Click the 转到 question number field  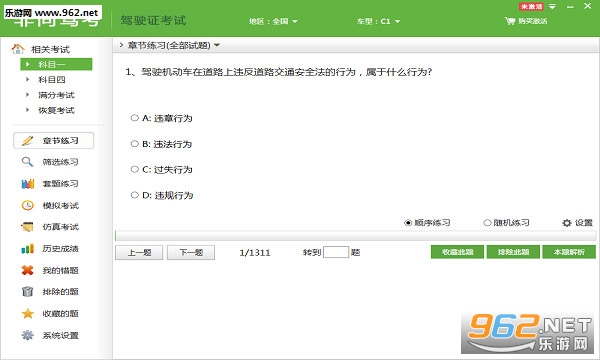tap(336, 252)
